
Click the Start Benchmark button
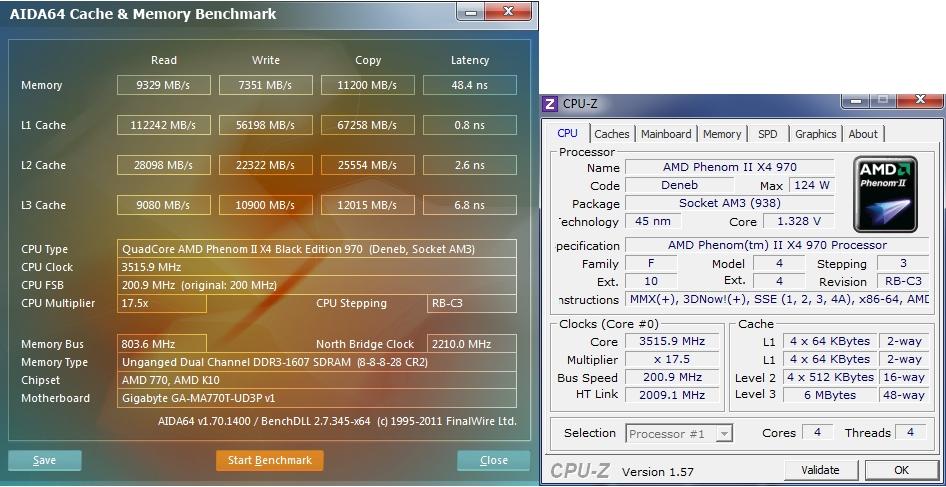click(270, 460)
